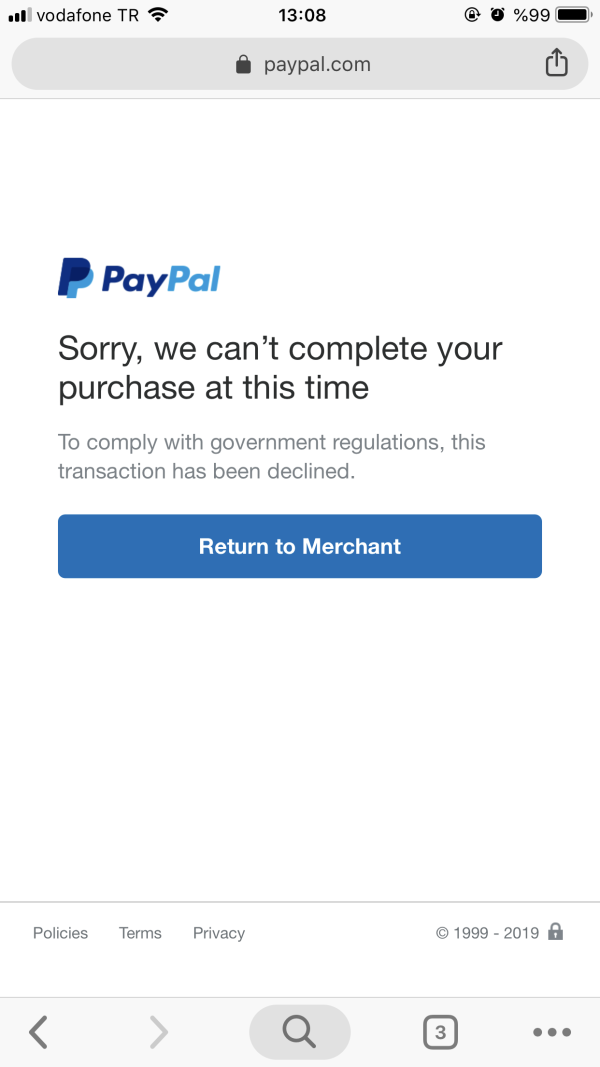Viewport: 600px width, 1067px height.
Task: Tap the Wi-Fi icon in status bar
Action: (158, 14)
